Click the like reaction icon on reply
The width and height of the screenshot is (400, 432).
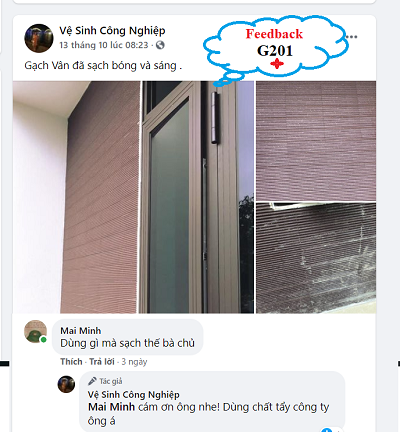(x=326, y=429)
